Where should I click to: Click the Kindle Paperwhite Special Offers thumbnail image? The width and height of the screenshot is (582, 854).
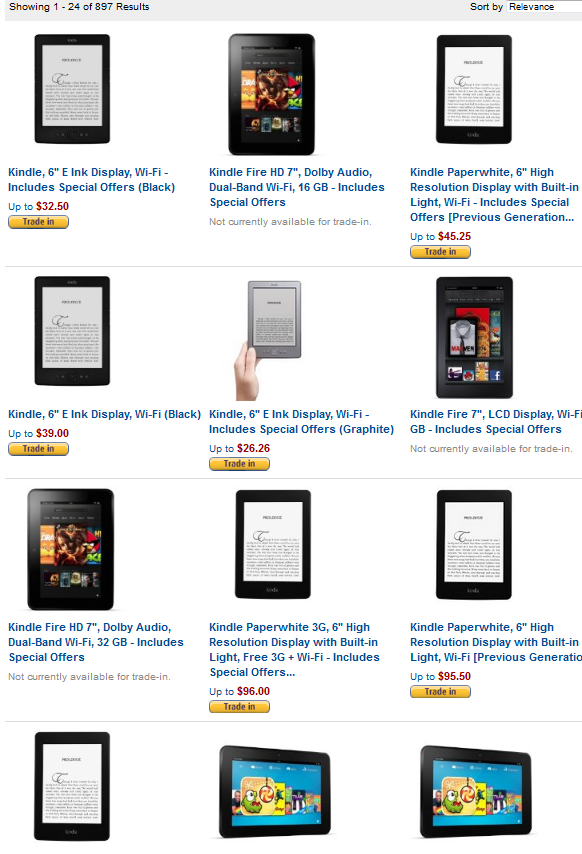(x=474, y=89)
